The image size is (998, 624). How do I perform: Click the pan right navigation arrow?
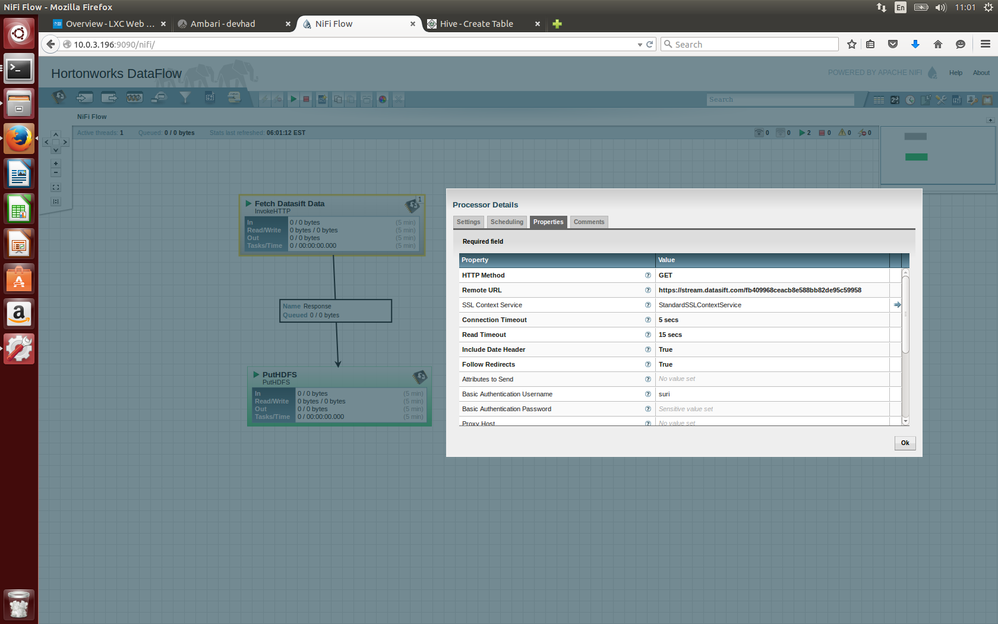coord(65,142)
